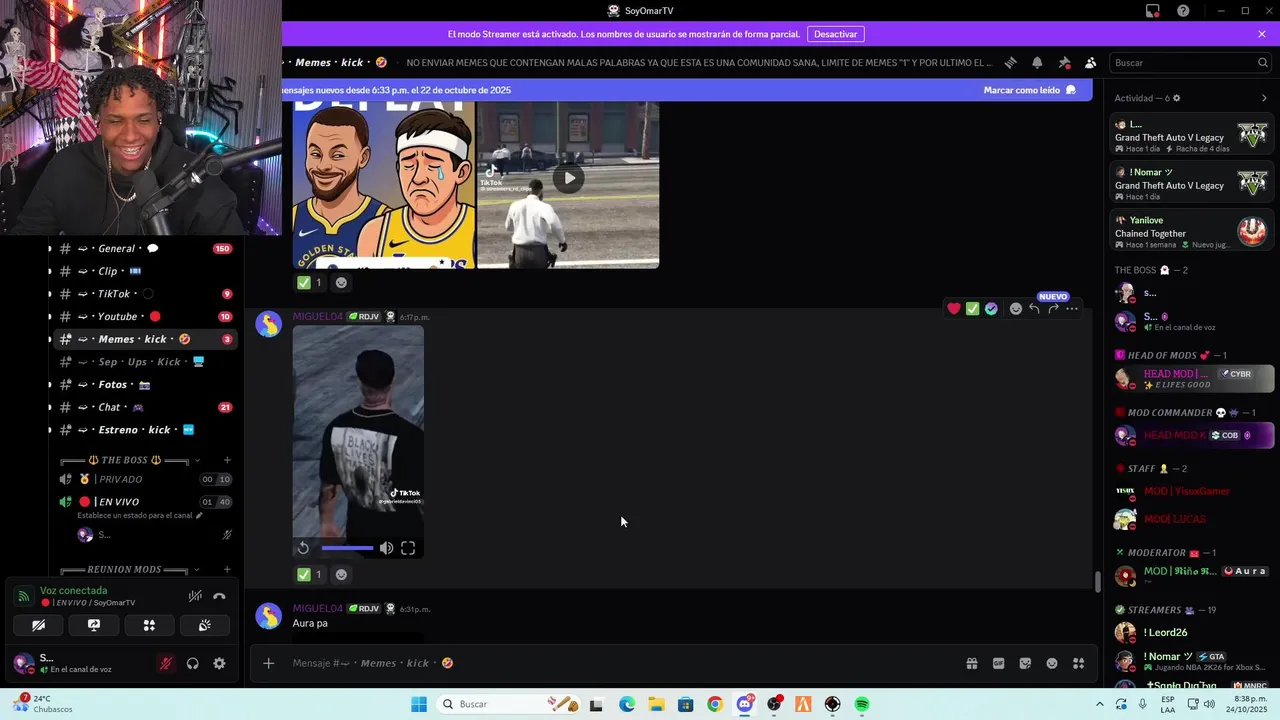Image resolution: width=1280 pixels, height=720 pixels.
Task: Open emoji picker in message bar
Action: (x=1052, y=663)
